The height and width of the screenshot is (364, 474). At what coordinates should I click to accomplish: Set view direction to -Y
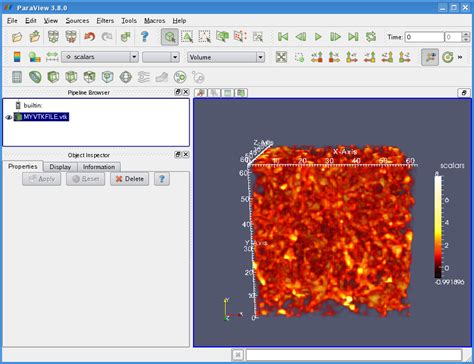370,57
